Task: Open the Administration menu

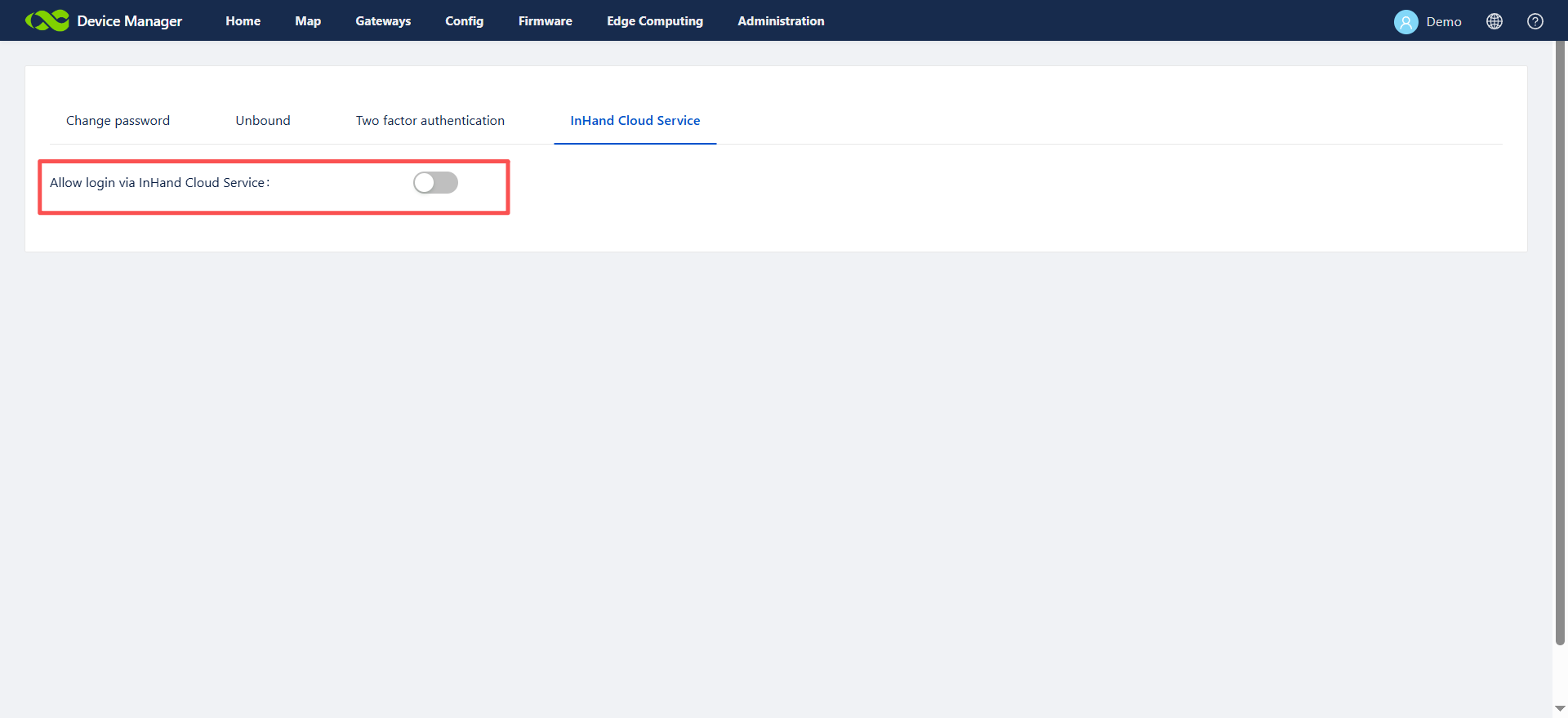Action: coord(781,21)
